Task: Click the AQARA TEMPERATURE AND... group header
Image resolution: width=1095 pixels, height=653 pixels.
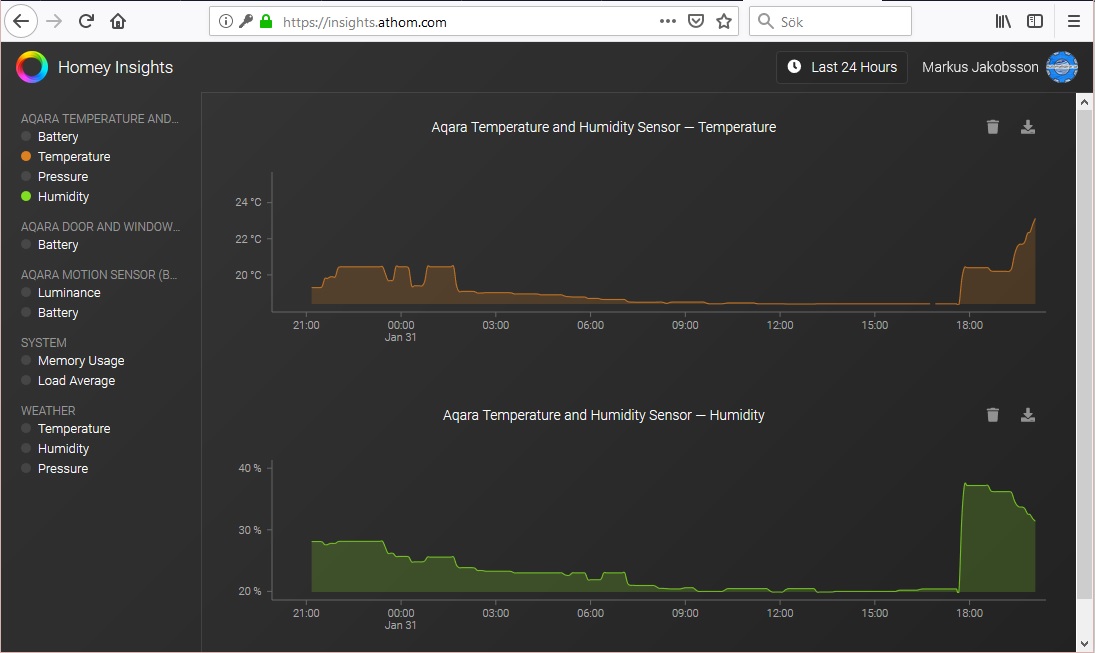Action: [100, 119]
